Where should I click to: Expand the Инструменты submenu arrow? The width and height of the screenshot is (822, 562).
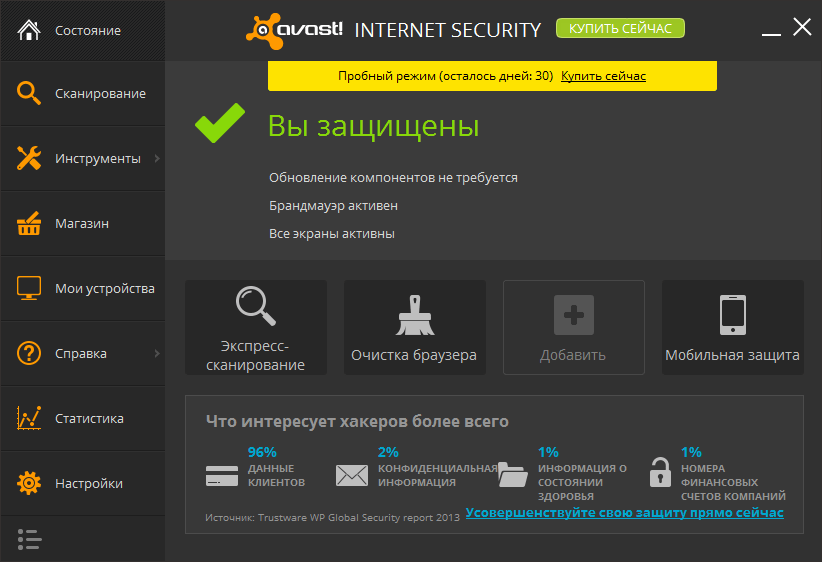157,158
